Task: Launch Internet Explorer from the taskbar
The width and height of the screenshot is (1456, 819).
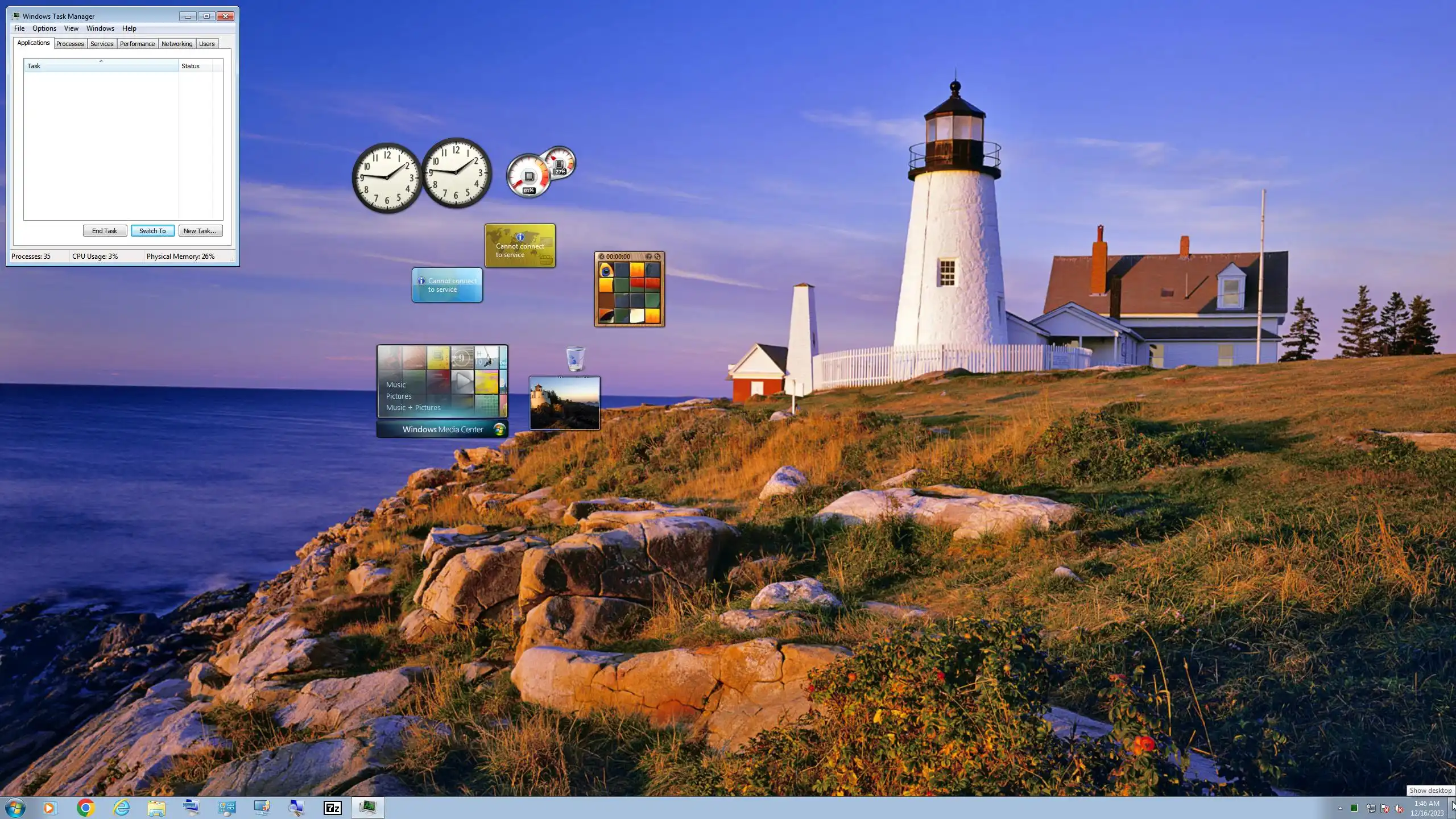Action: pyautogui.click(x=121, y=808)
